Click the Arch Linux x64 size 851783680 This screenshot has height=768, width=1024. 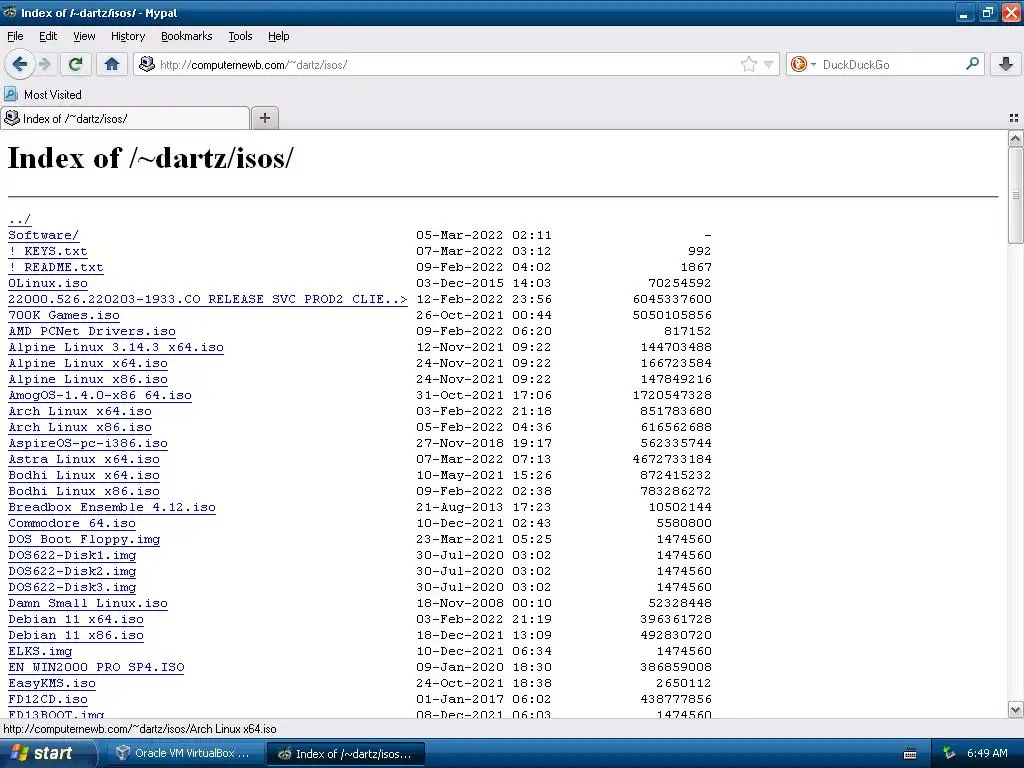click(x=675, y=411)
